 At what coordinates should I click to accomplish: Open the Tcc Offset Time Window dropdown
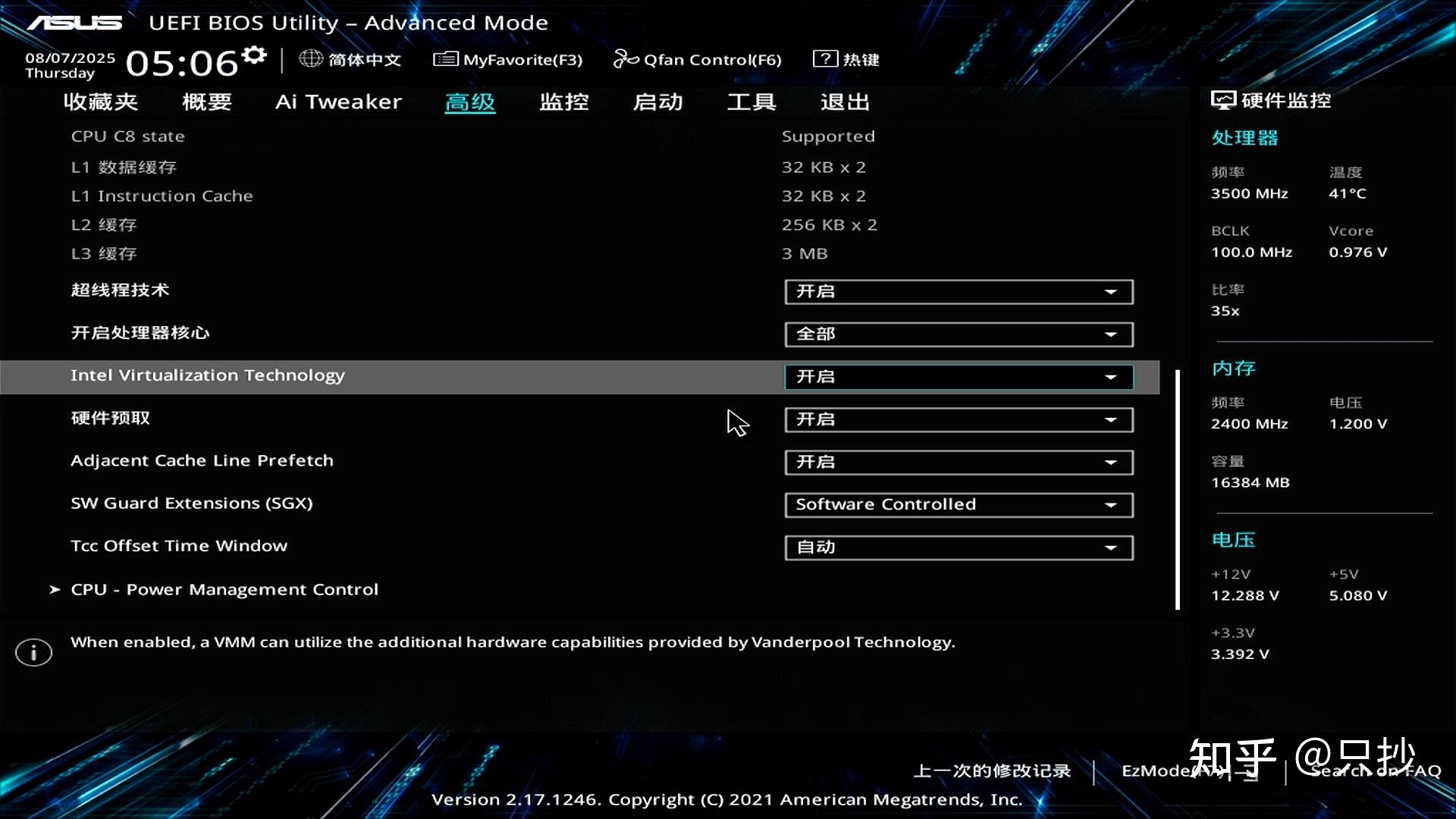pos(957,547)
